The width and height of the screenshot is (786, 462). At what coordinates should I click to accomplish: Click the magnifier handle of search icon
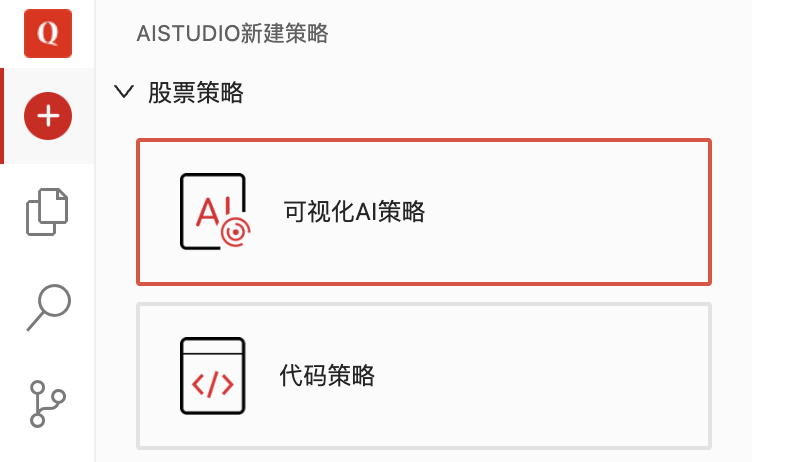[x=36, y=321]
